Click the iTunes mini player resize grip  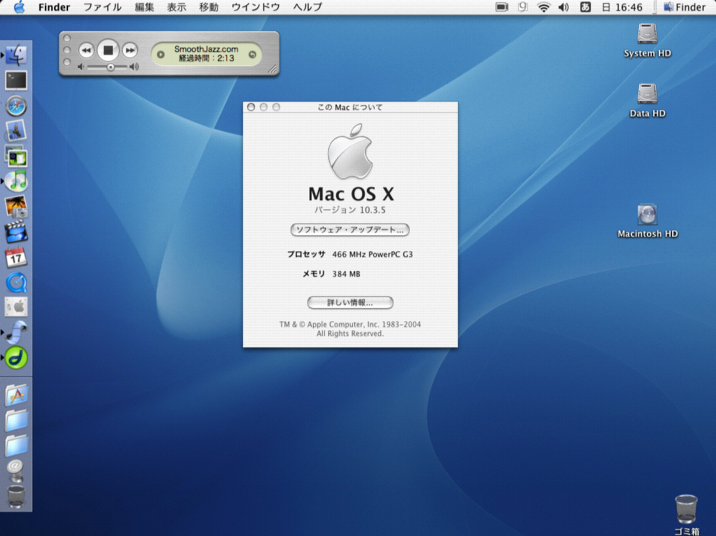click(272, 69)
